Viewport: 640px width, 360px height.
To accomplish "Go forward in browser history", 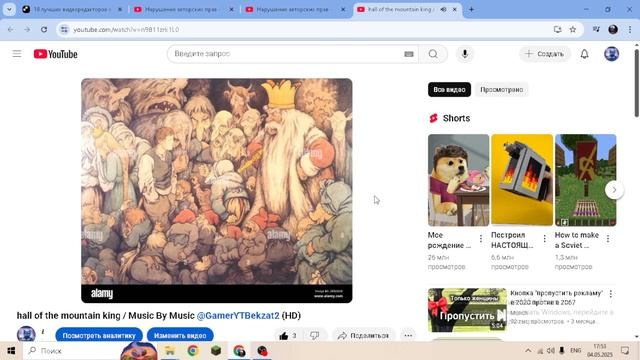I will click(x=27, y=29).
